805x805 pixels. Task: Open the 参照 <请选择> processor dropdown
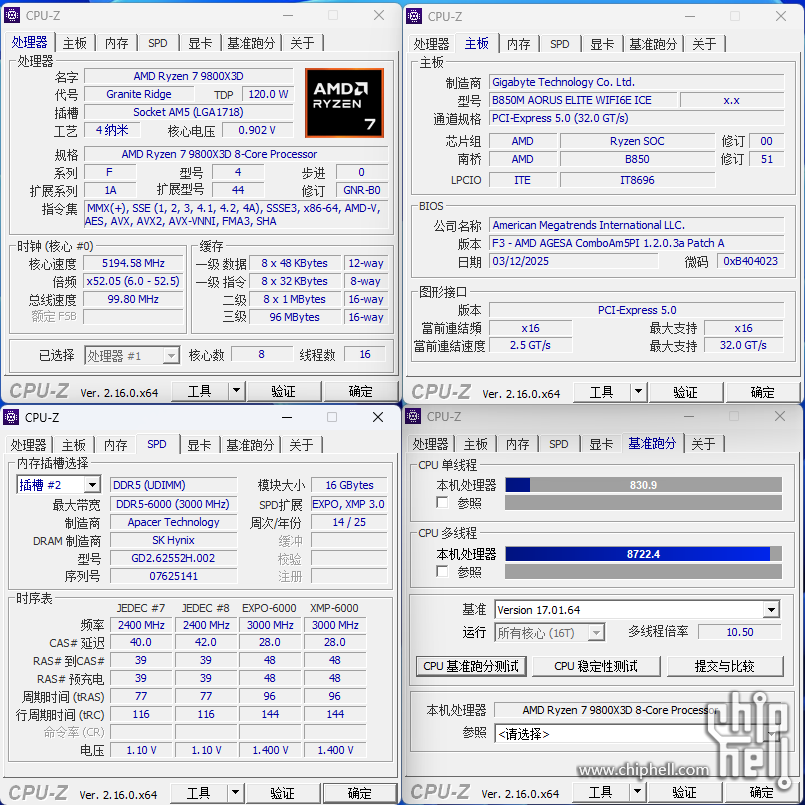(x=637, y=734)
